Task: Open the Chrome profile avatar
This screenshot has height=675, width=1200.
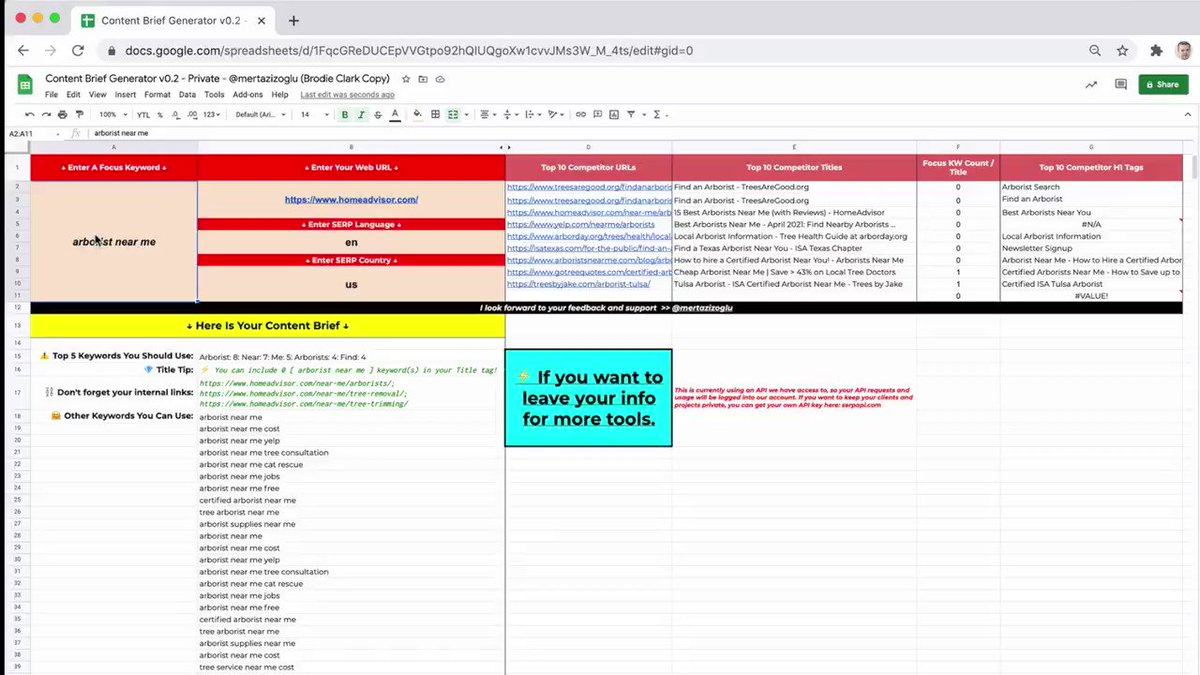Action: [x=1184, y=50]
